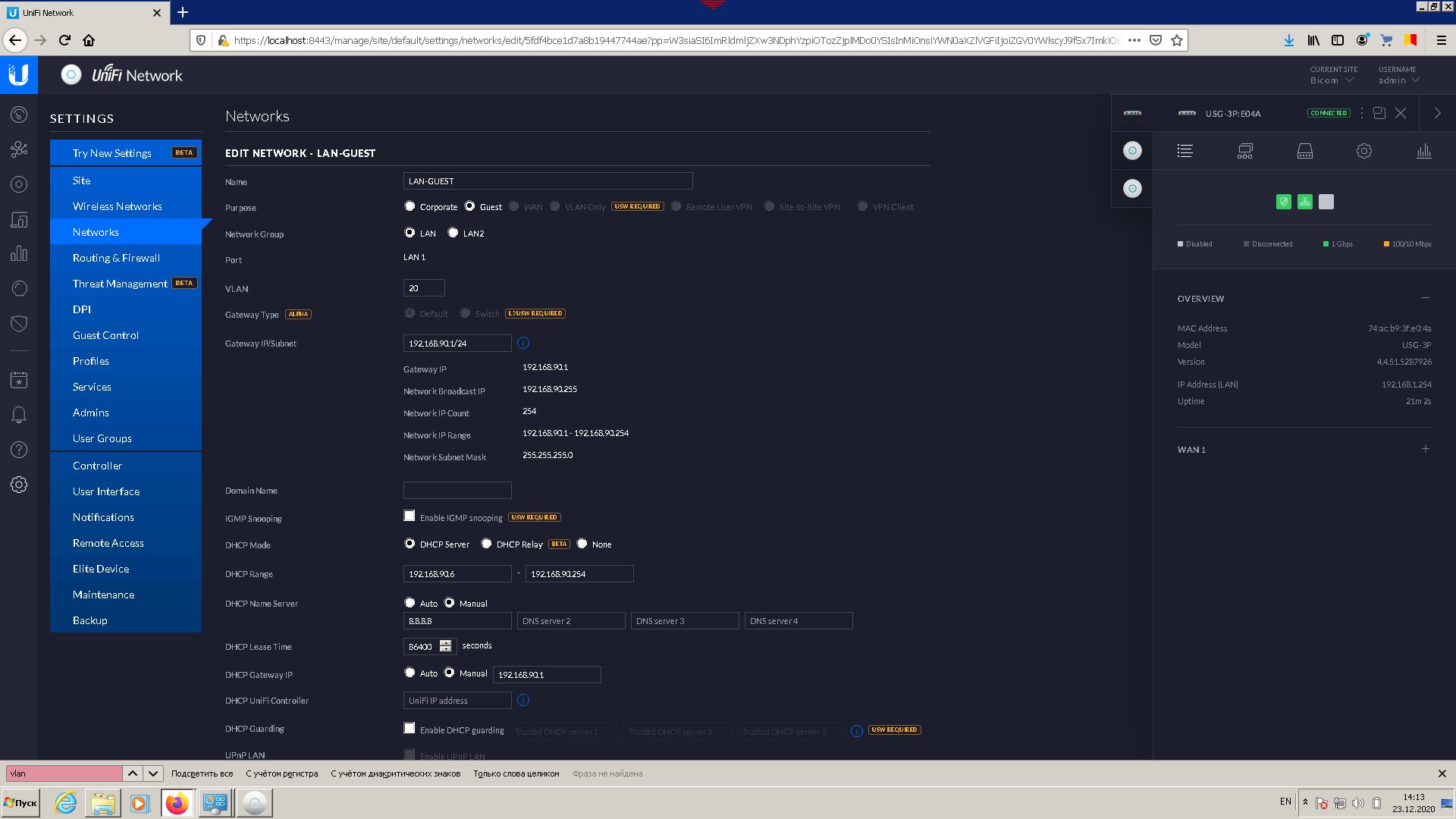Enable IGMP snooping checkbox

coord(409,516)
